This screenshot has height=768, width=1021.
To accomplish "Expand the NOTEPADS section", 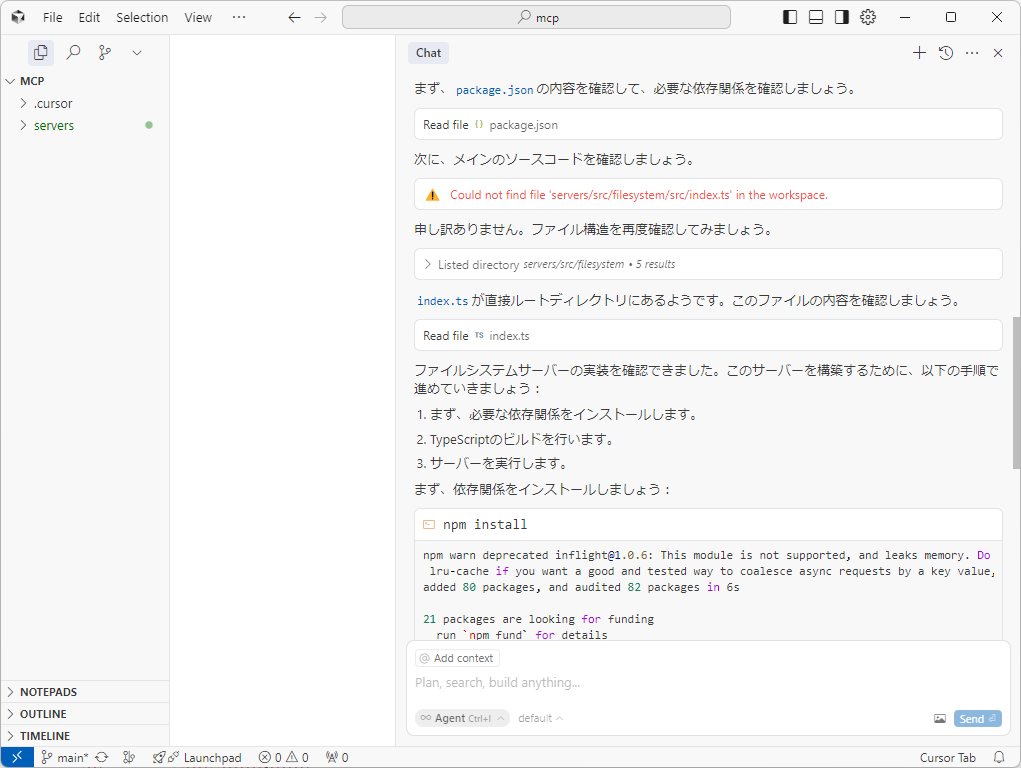I will pyautogui.click(x=48, y=692).
